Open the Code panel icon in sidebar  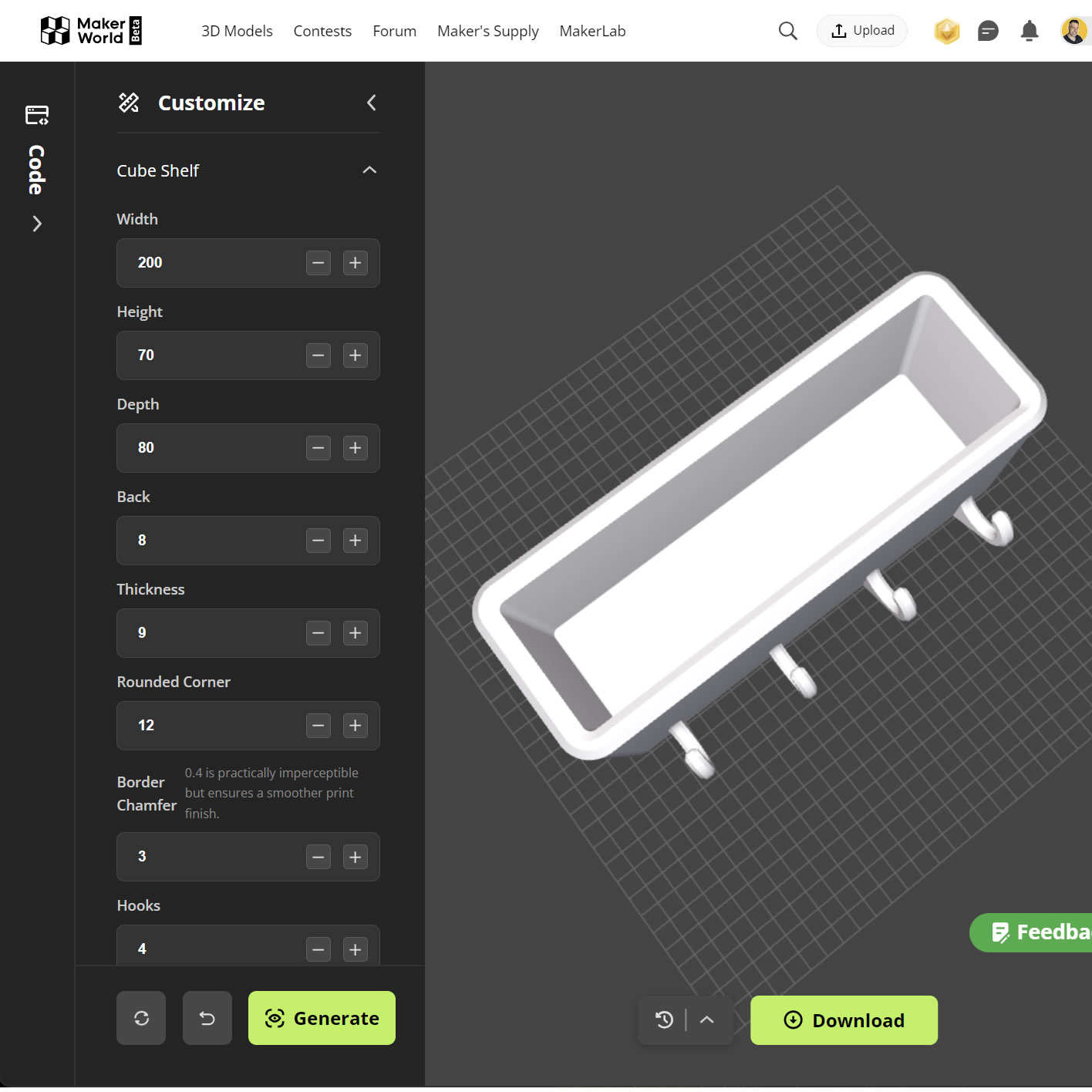click(x=37, y=115)
